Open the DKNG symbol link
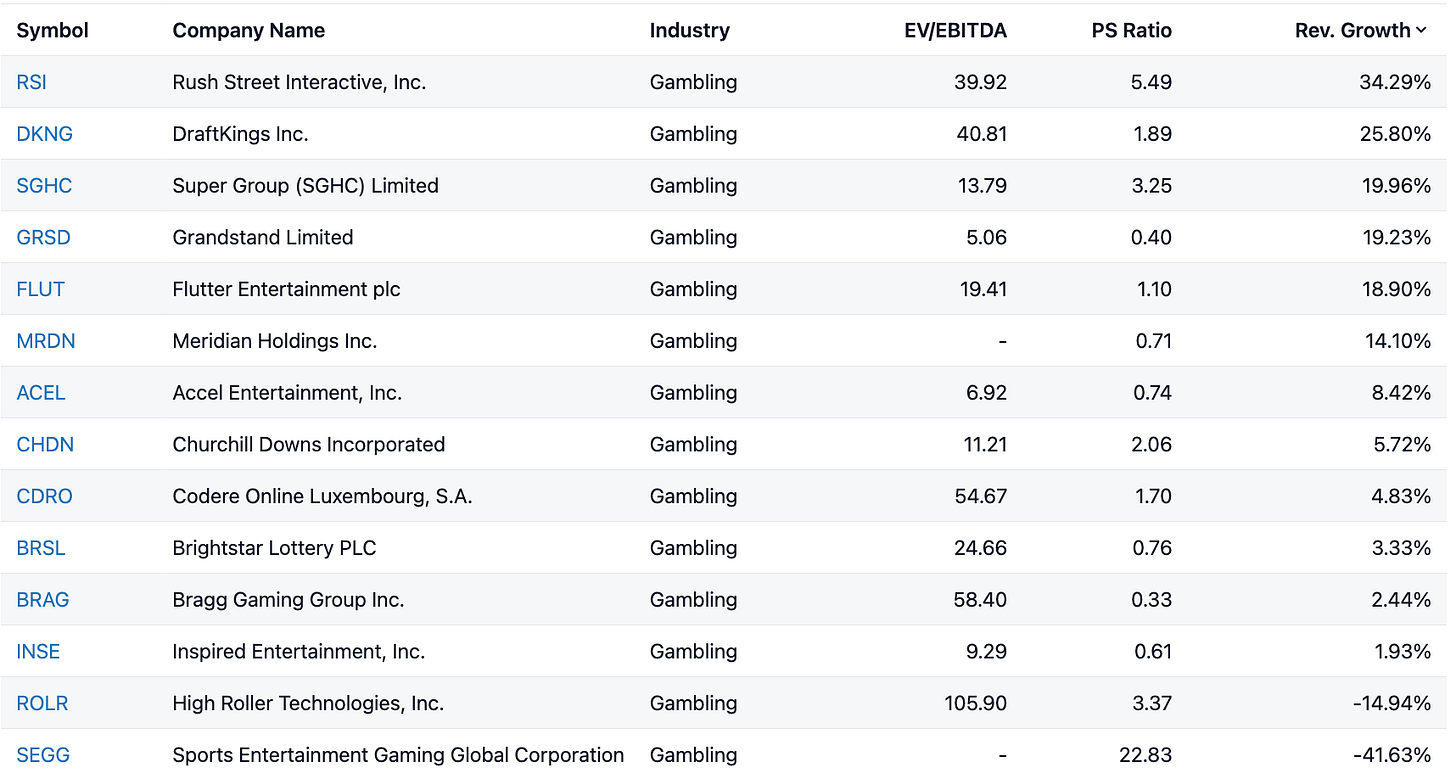1456x779 pixels. [x=45, y=134]
